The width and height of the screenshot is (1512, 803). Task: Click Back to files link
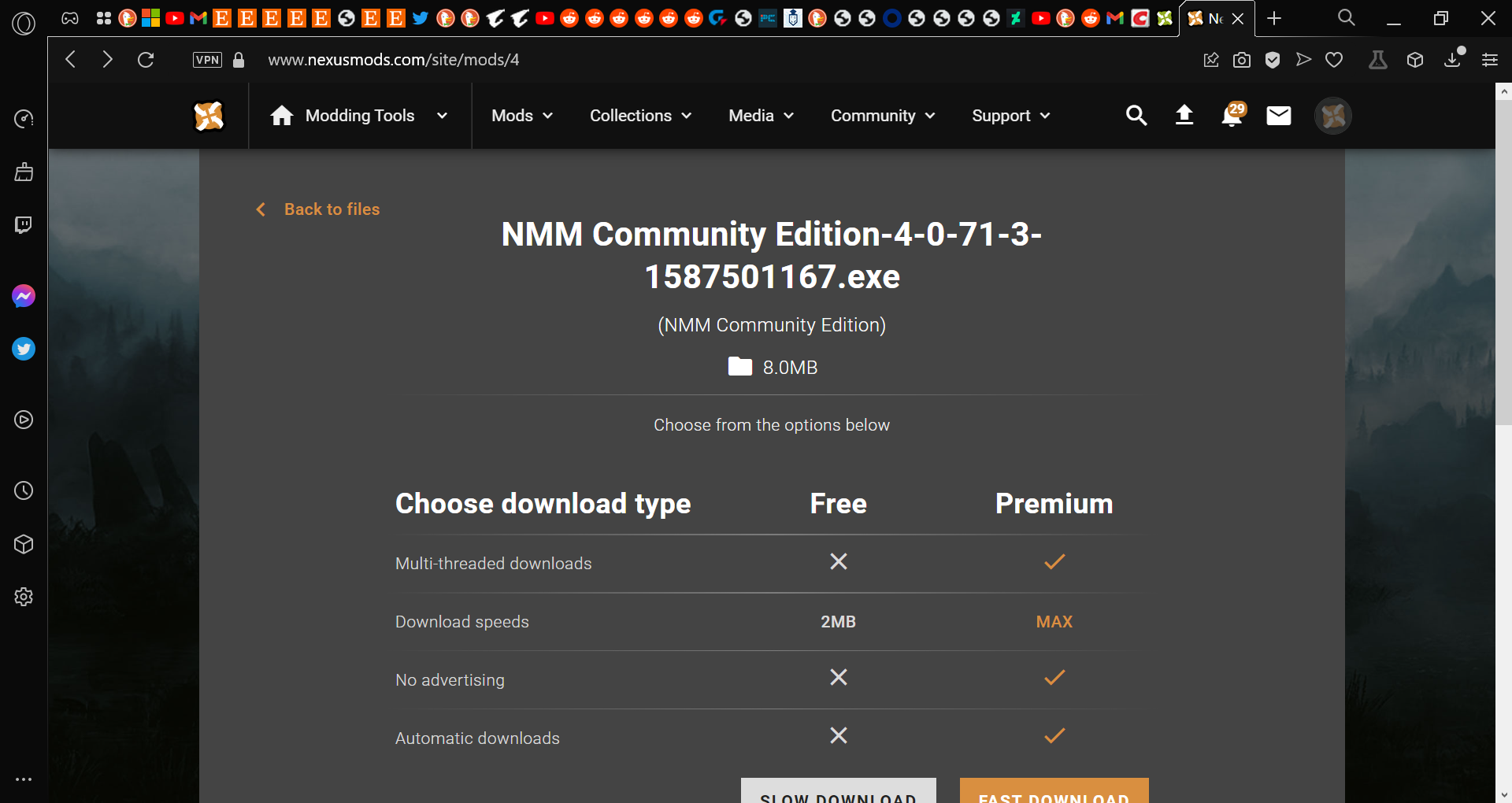[x=318, y=209]
